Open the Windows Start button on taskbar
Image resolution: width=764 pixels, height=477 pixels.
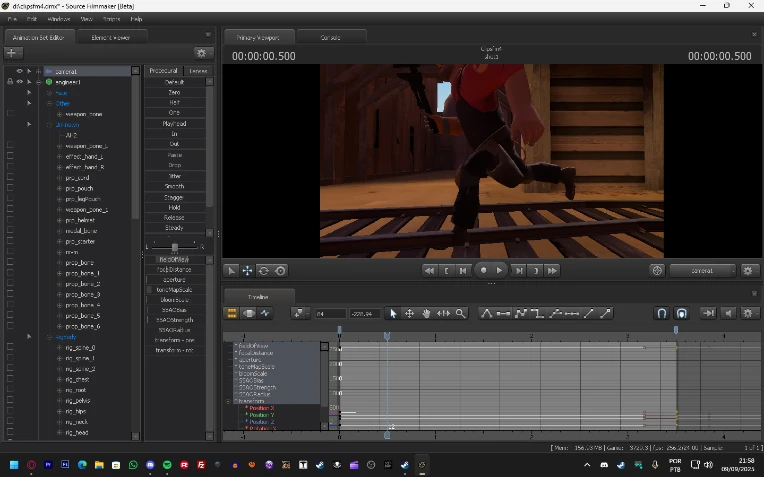[x=14, y=465]
